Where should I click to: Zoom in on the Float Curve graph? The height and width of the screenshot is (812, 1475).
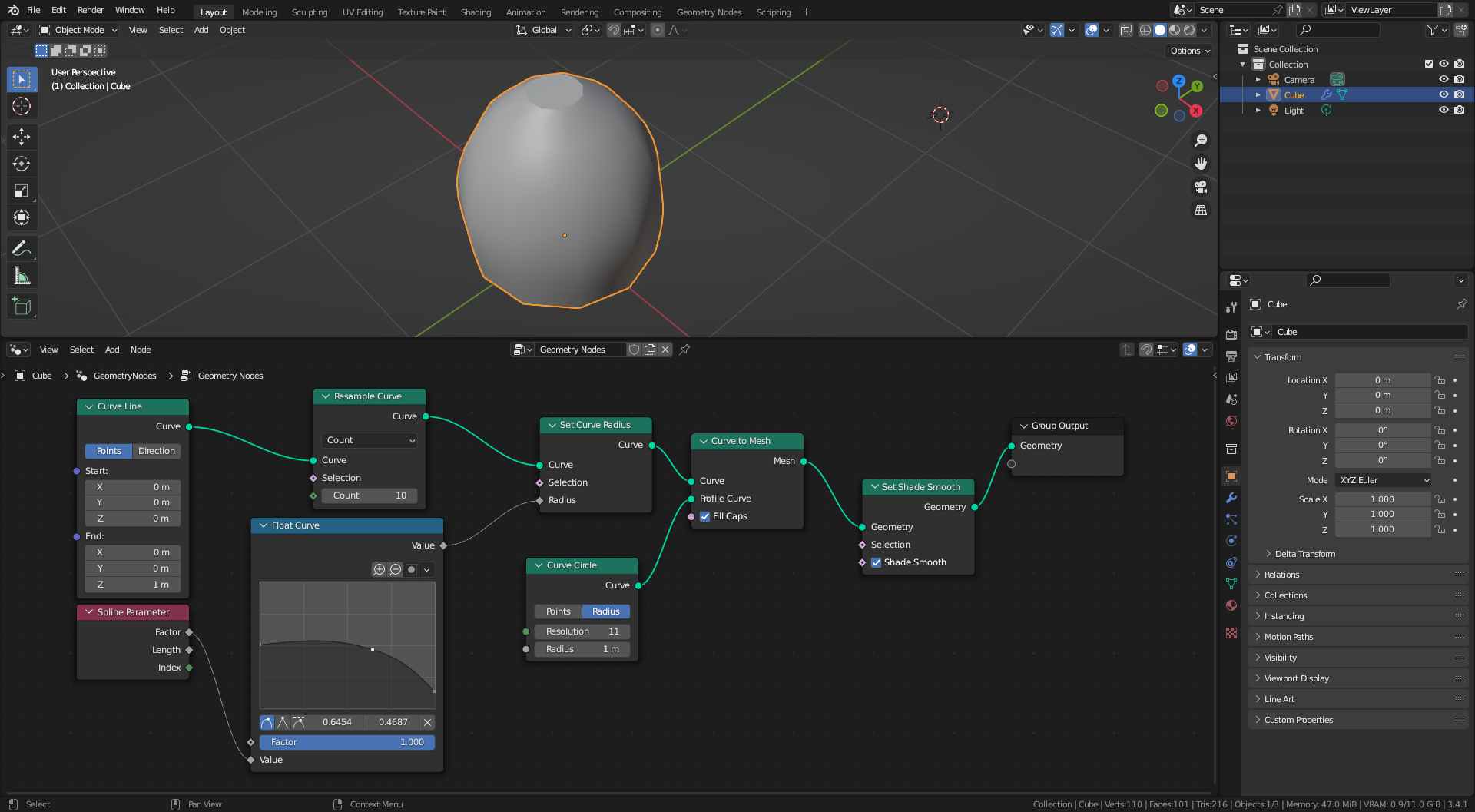379,569
